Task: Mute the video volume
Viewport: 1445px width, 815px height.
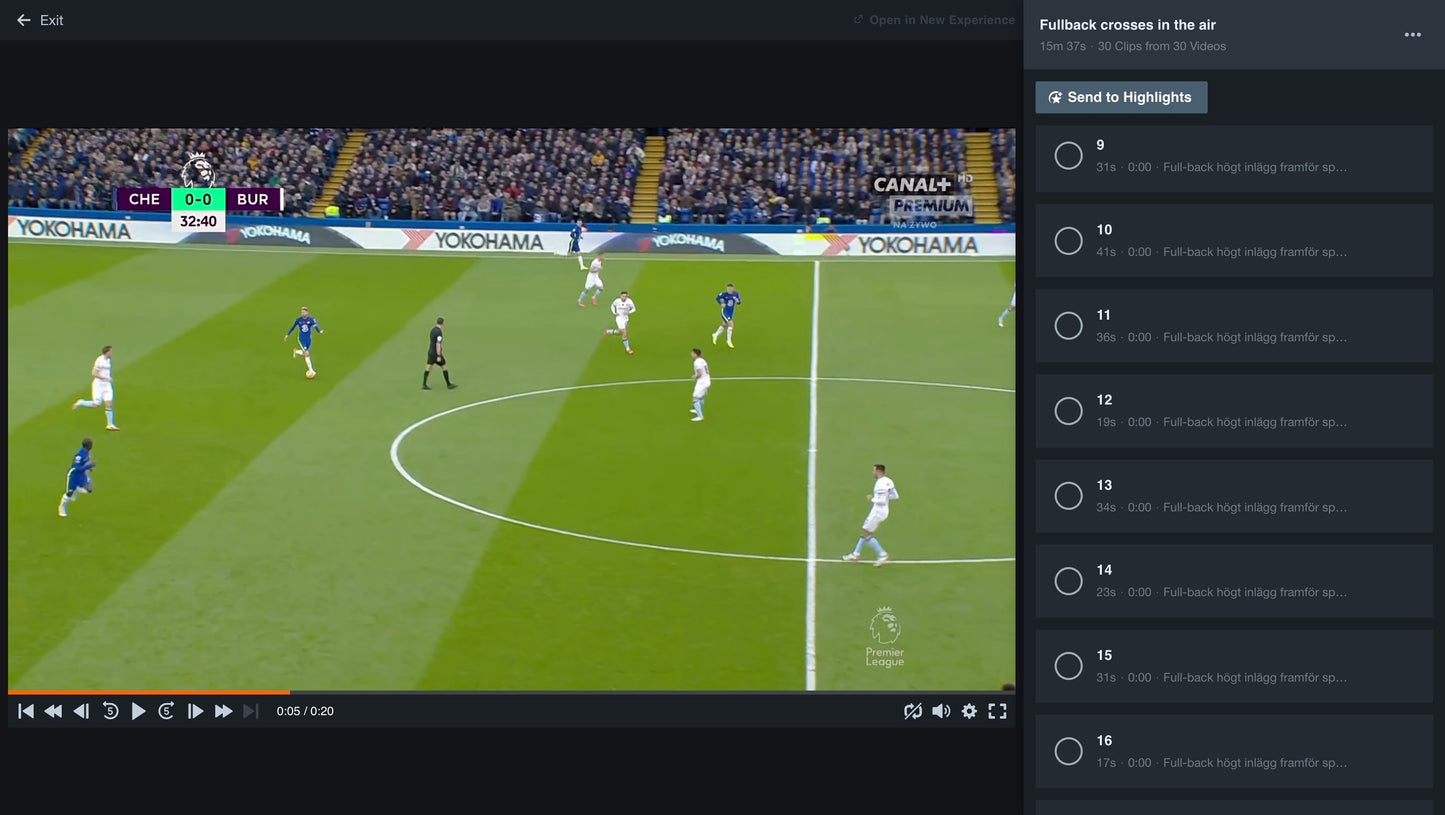Action: click(x=941, y=710)
